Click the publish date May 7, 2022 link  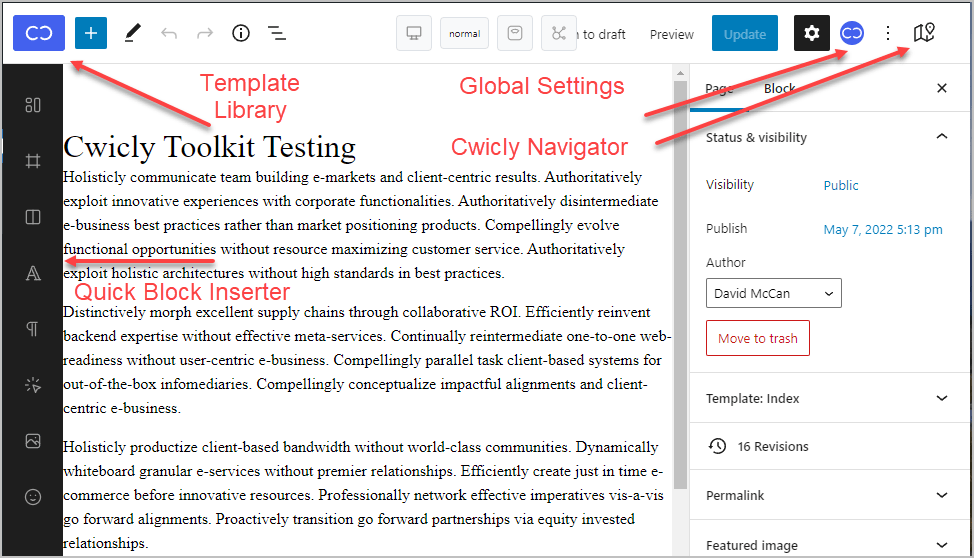(x=882, y=229)
